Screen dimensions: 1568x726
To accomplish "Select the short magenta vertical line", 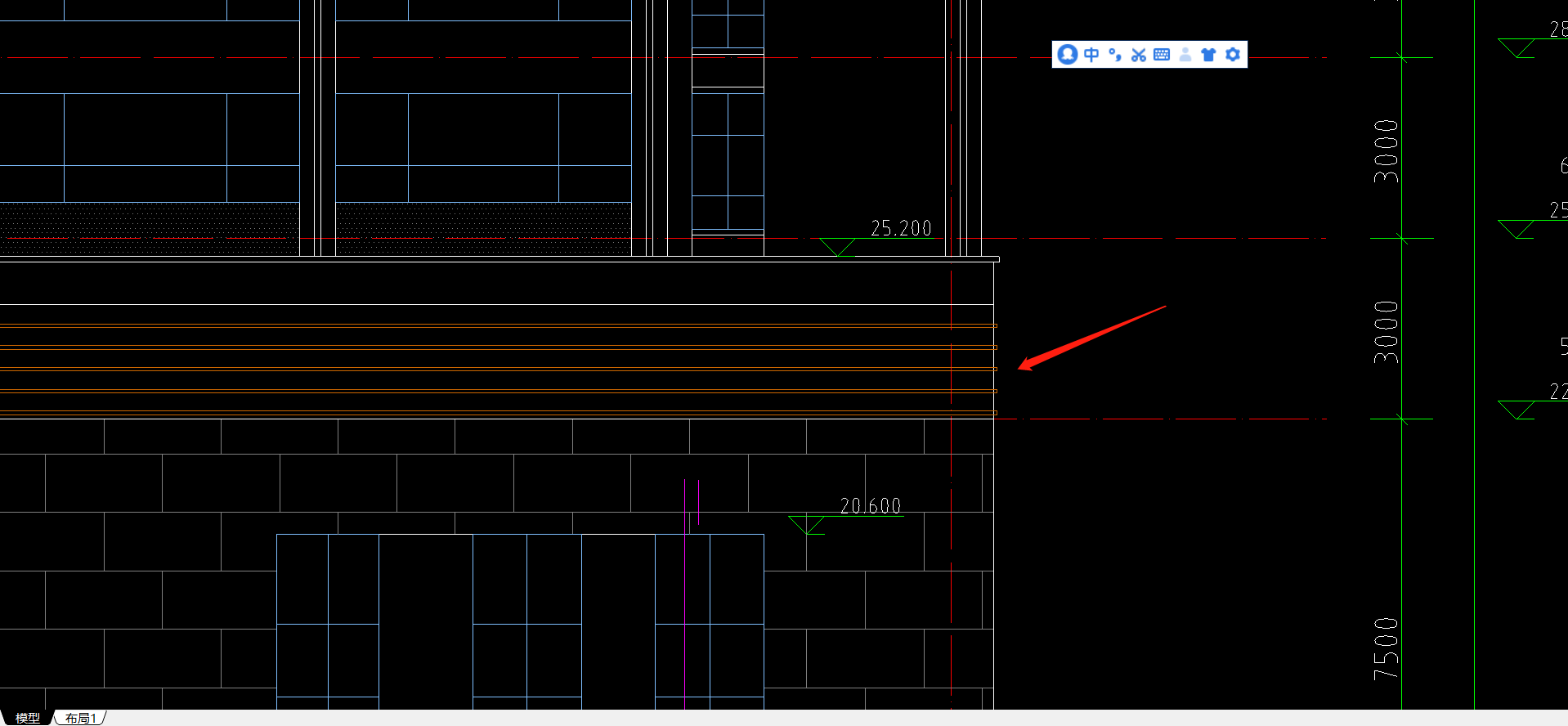I will (x=698, y=502).
